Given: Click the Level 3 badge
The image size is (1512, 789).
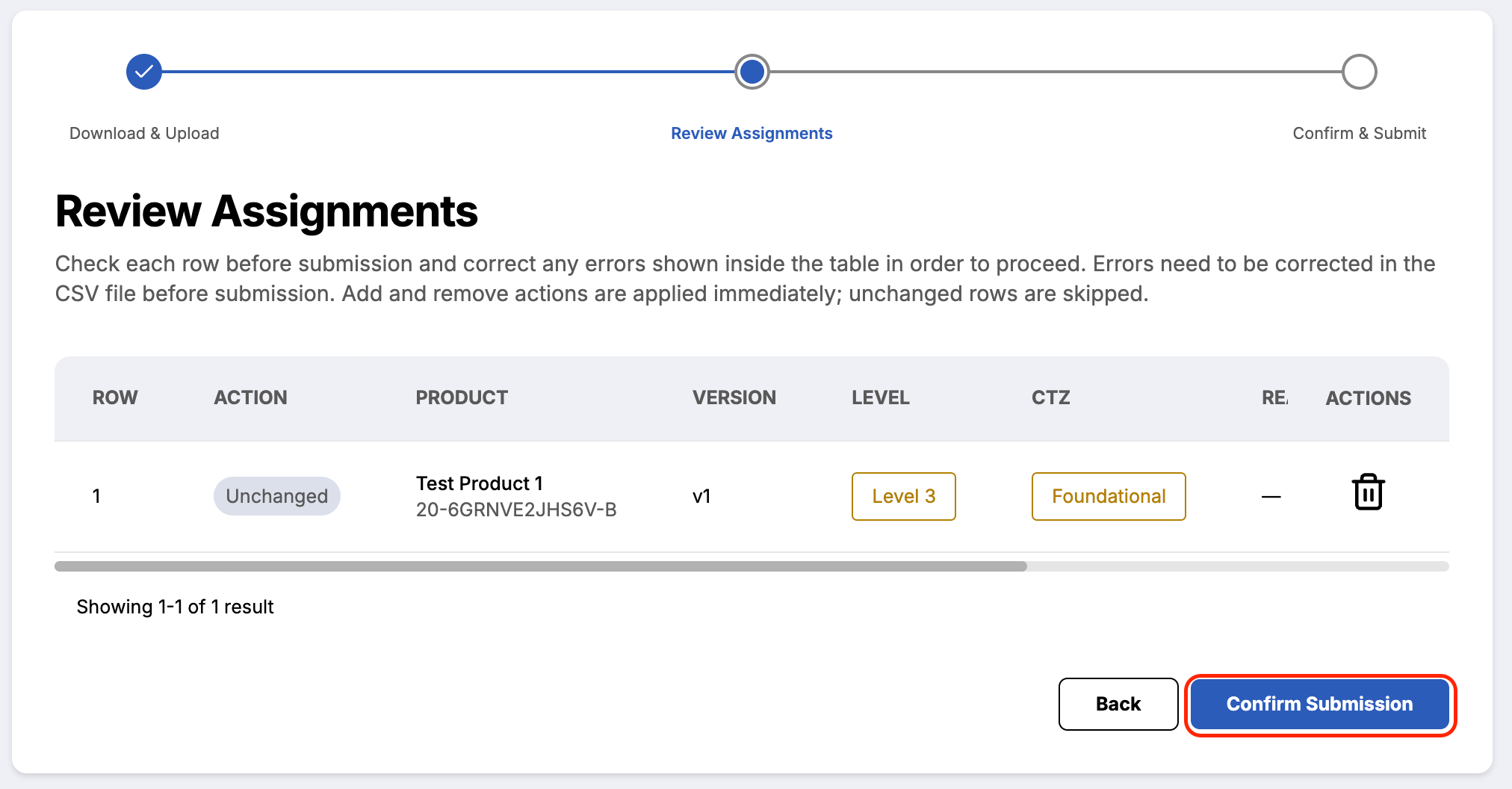Looking at the screenshot, I should [904, 496].
